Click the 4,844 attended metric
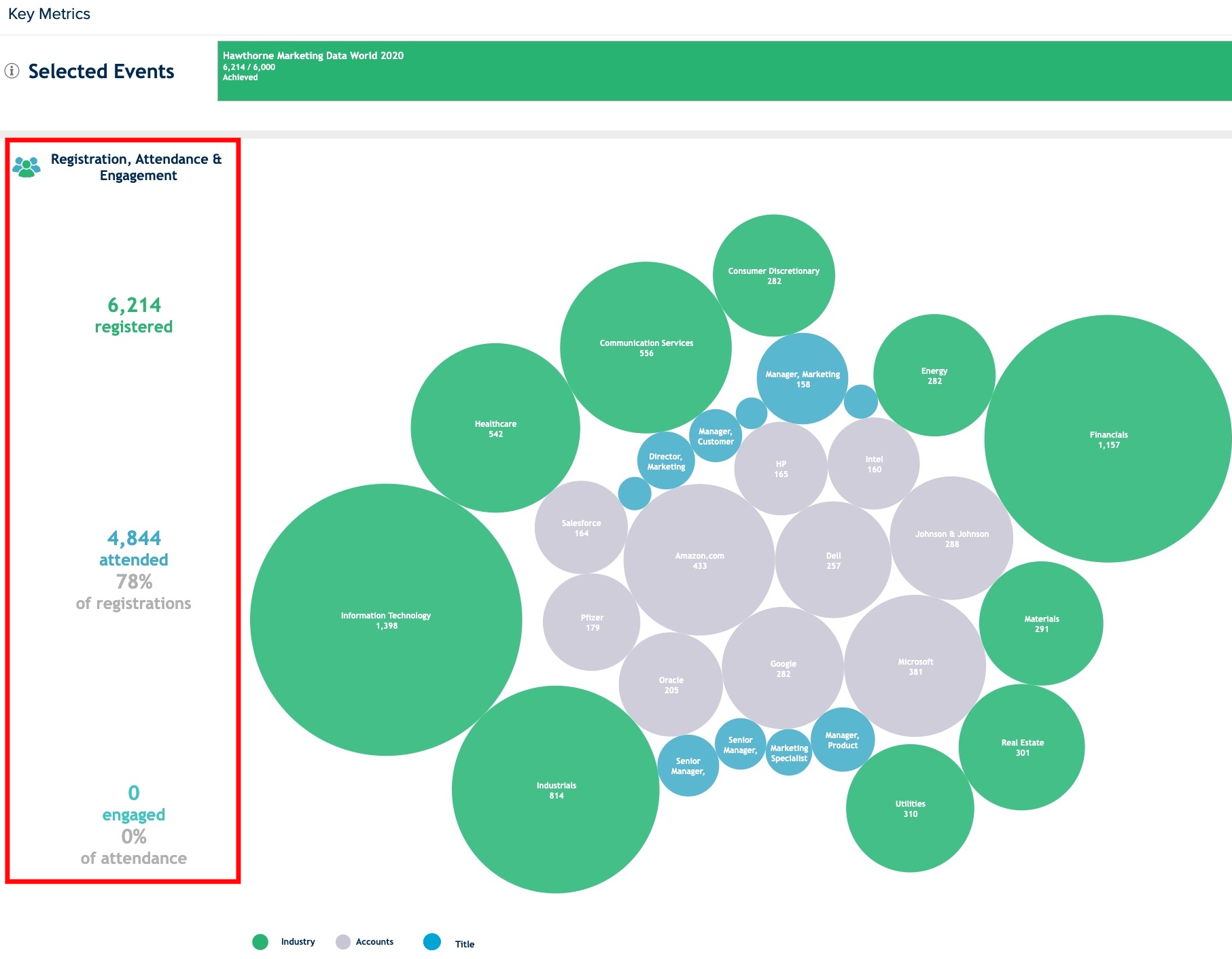The width and height of the screenshot is (1232, 959). pos(134,548)
